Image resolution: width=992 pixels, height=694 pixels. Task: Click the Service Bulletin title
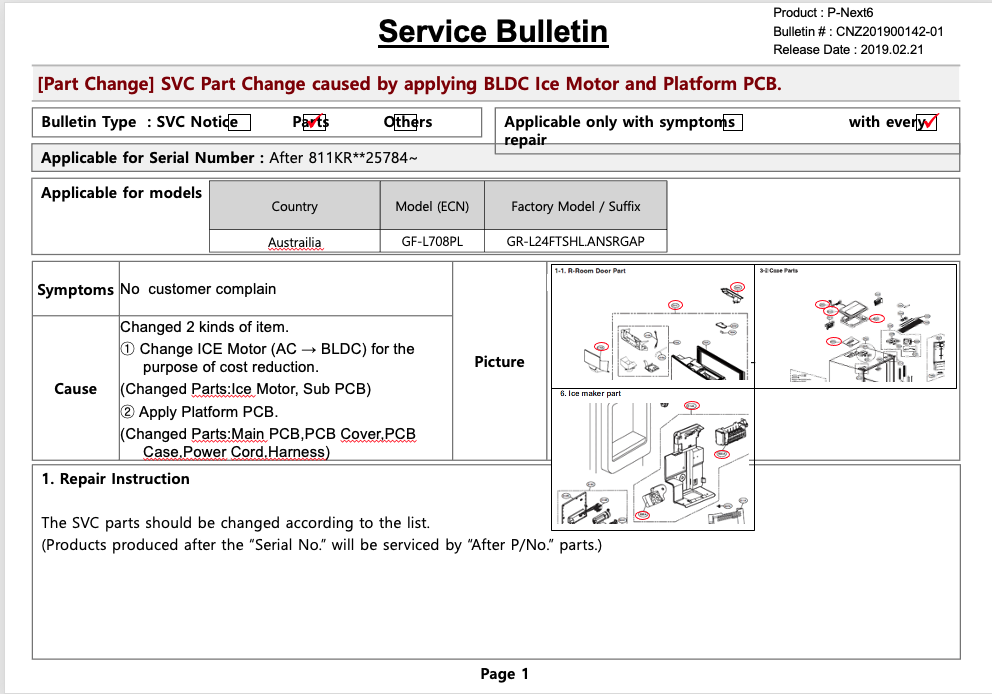click(x=493, y=32)
